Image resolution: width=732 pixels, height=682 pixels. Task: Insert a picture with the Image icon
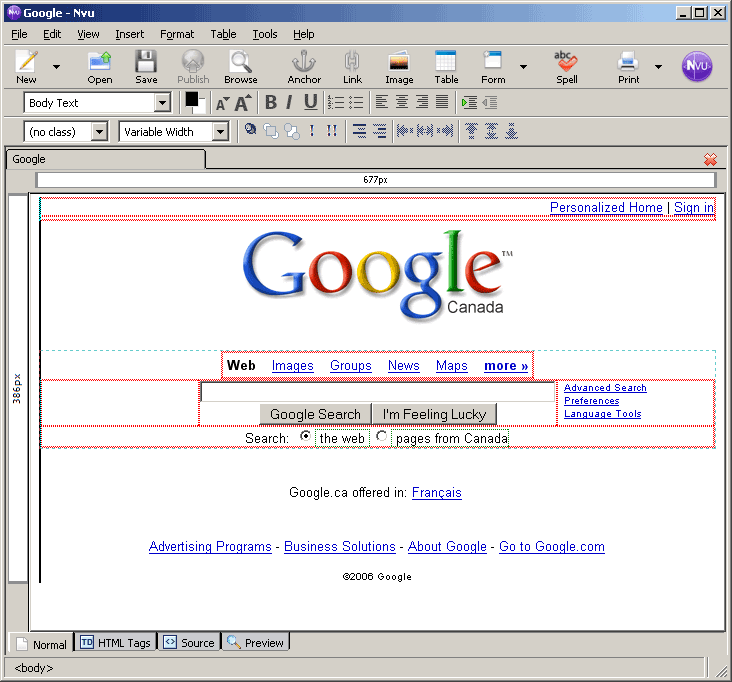[399, 67]
